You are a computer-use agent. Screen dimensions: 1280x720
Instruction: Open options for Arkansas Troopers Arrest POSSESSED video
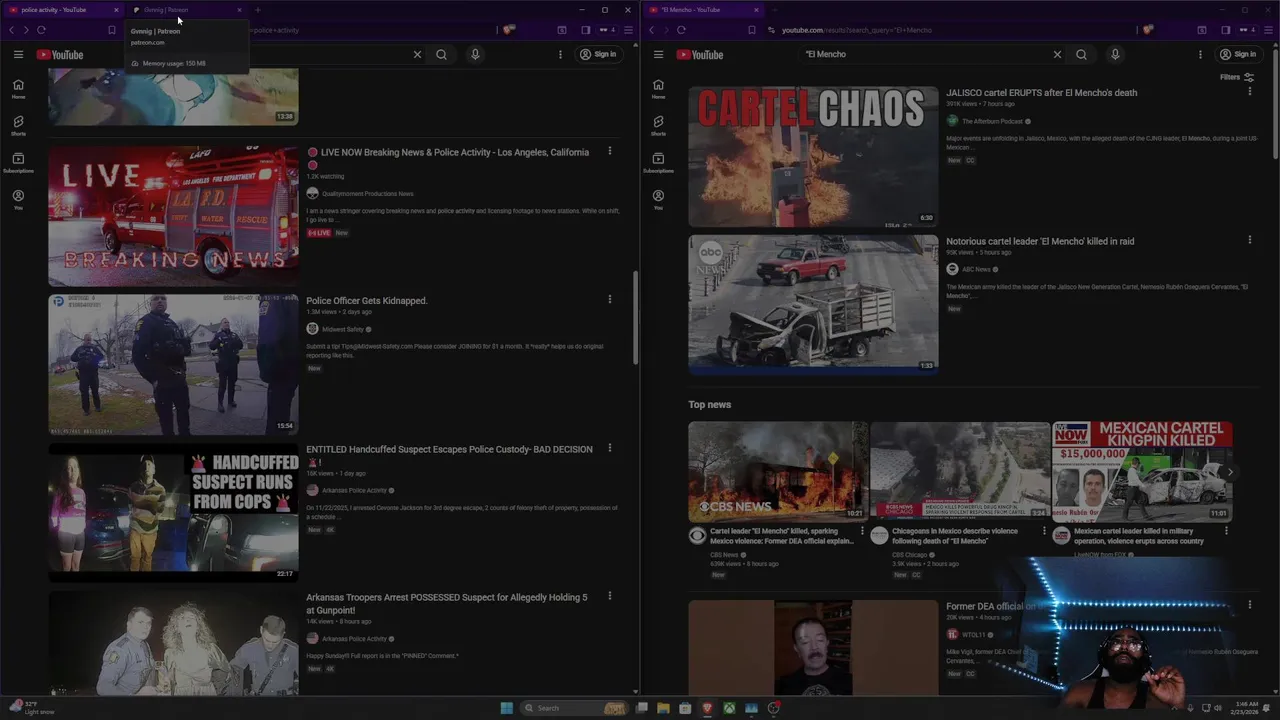click(609, 596)
